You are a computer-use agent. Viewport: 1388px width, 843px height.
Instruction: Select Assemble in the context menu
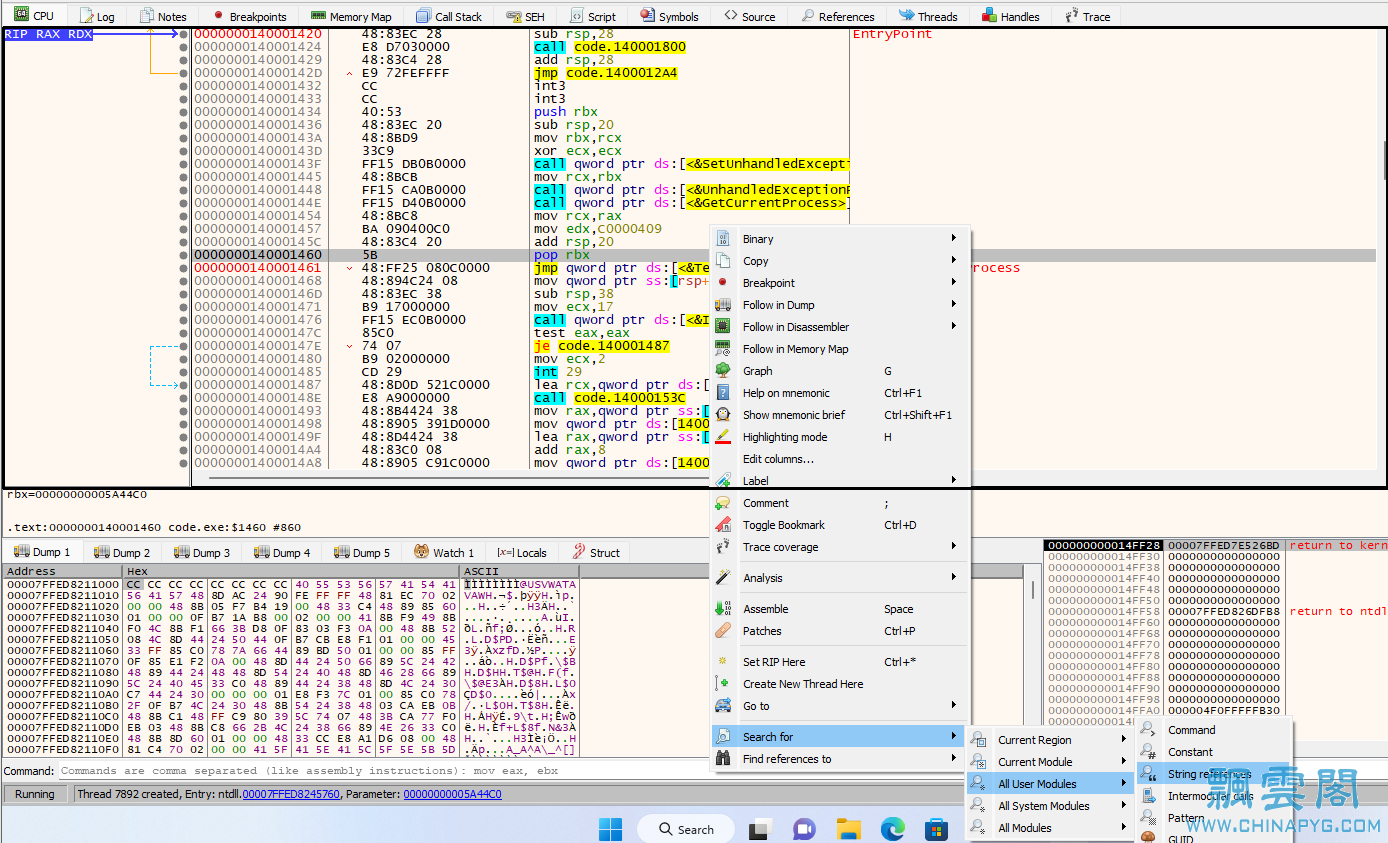click(x=840, y=609)
